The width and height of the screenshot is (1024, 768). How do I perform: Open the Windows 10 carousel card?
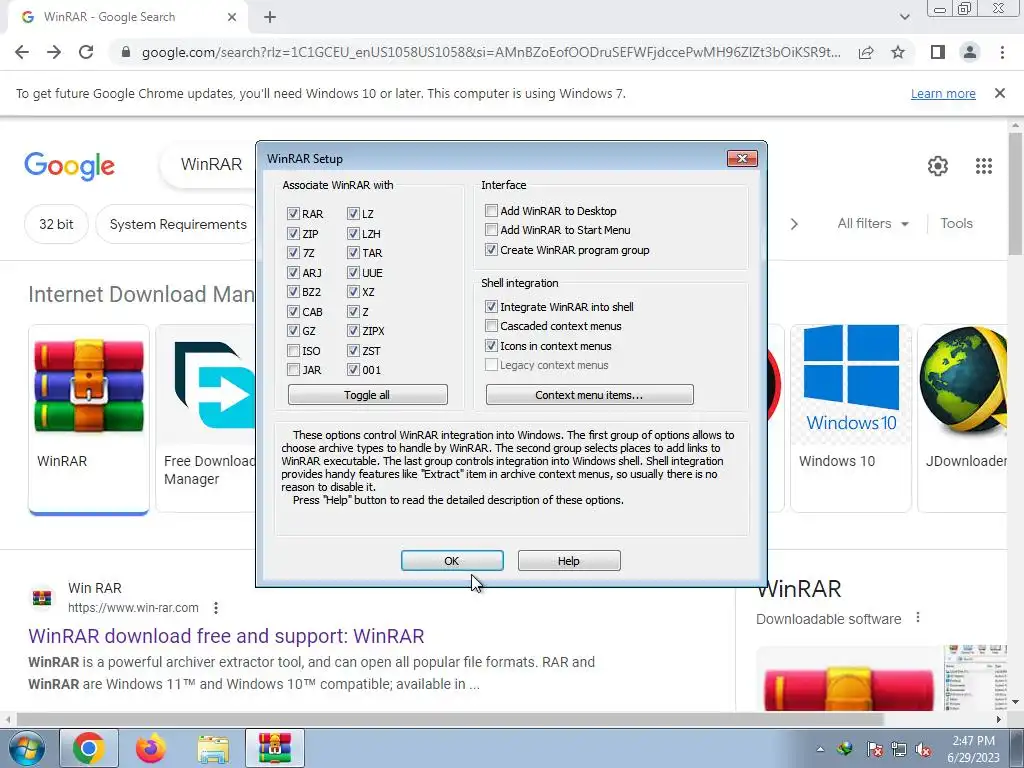coord(850,418)
